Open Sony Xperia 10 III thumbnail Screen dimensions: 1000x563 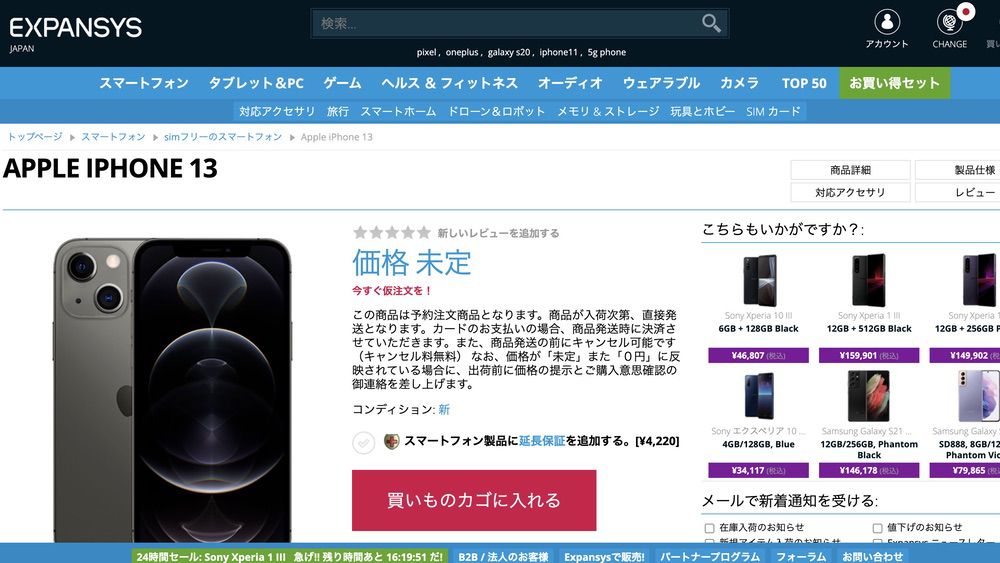(x=759, y=281)
